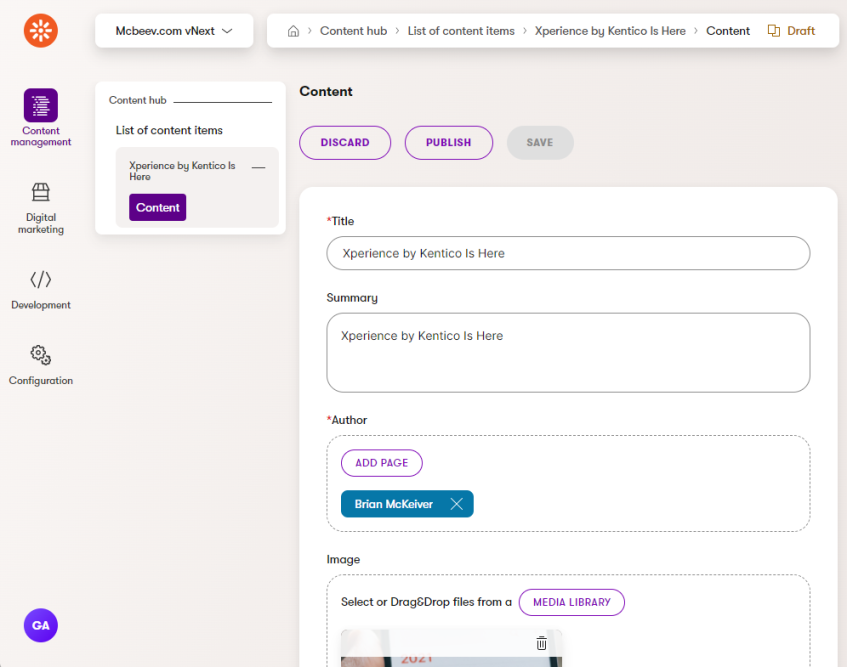This screenshot has height=667, width=847.
Task: Select the Content tab in sidebar
Action: [x=158, y=207]
